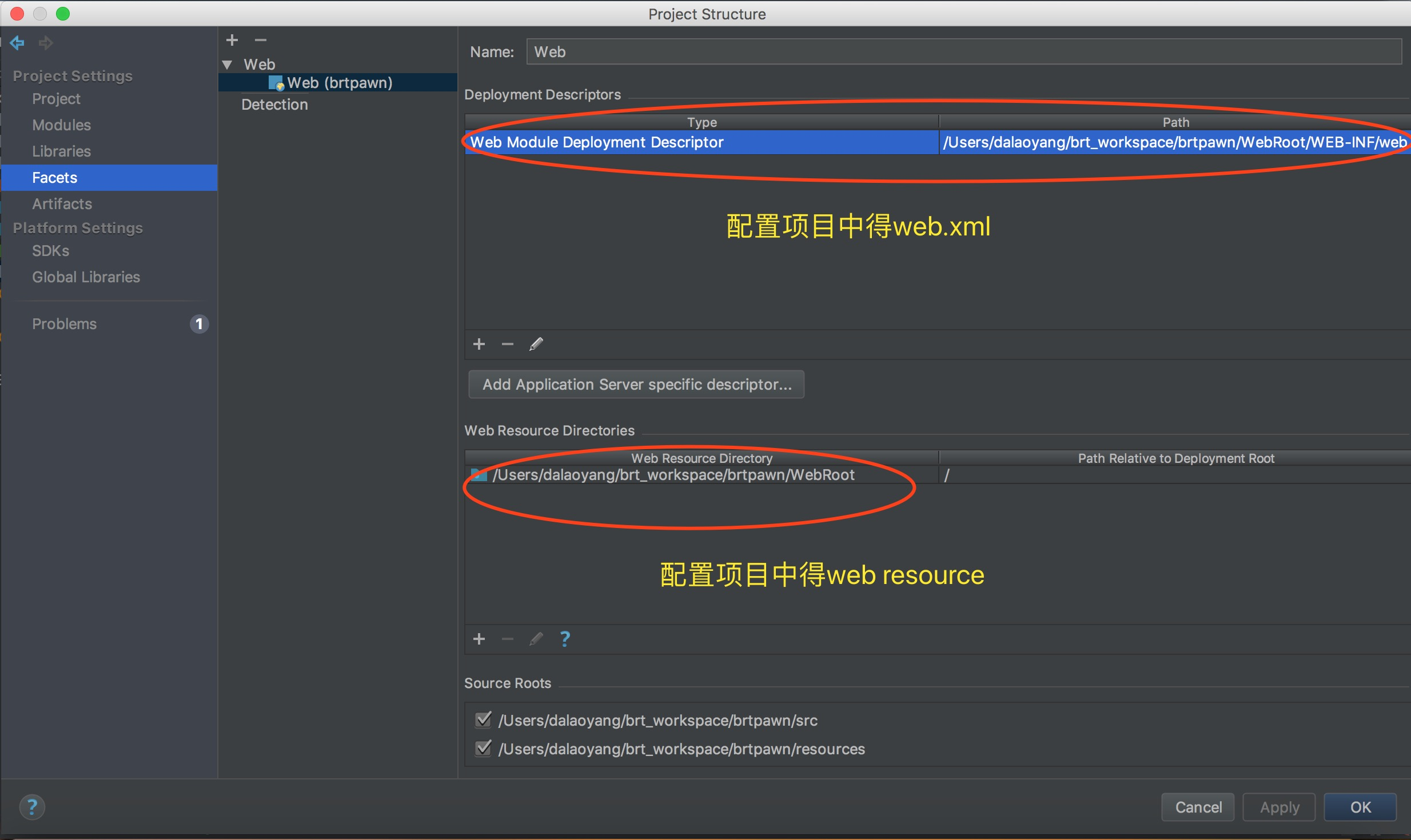Screen dimensions: 1411x840
Task: Open web resource directories help question mark
Action: 565,639
